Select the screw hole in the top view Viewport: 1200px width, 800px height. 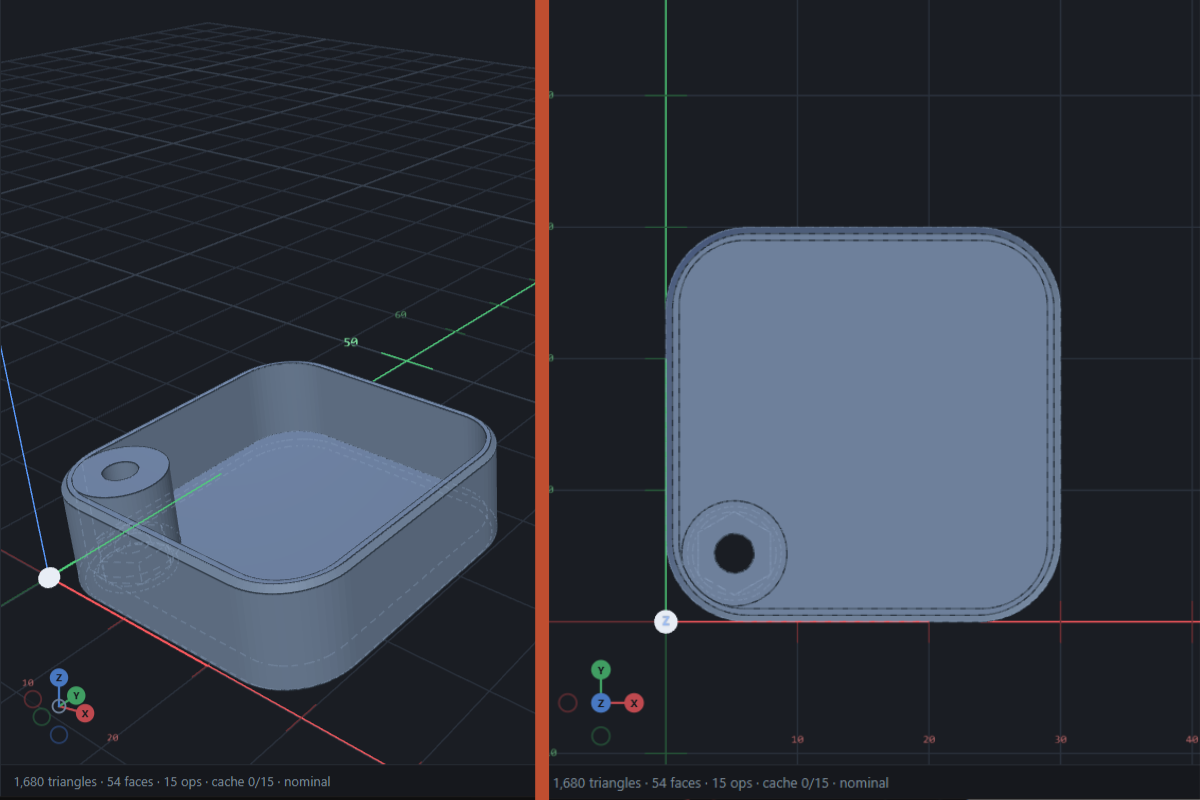point(735,553)
